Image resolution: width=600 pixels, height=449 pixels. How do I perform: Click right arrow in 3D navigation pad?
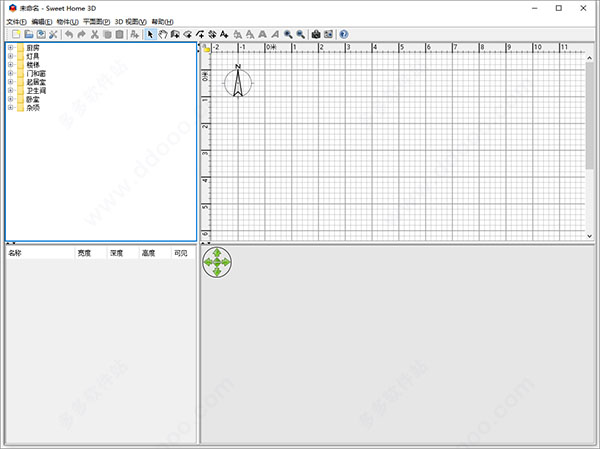[x=226, y=262]
